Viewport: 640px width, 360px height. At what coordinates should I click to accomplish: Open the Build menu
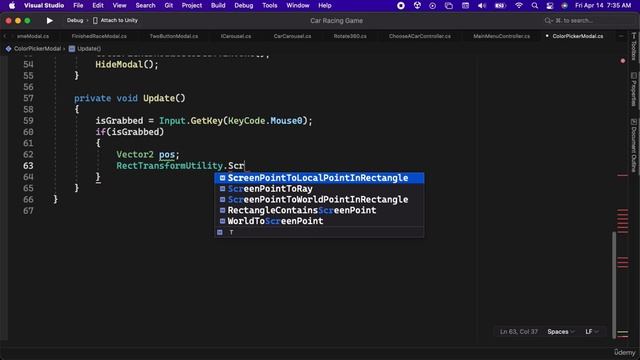click(x=218, y=6)
